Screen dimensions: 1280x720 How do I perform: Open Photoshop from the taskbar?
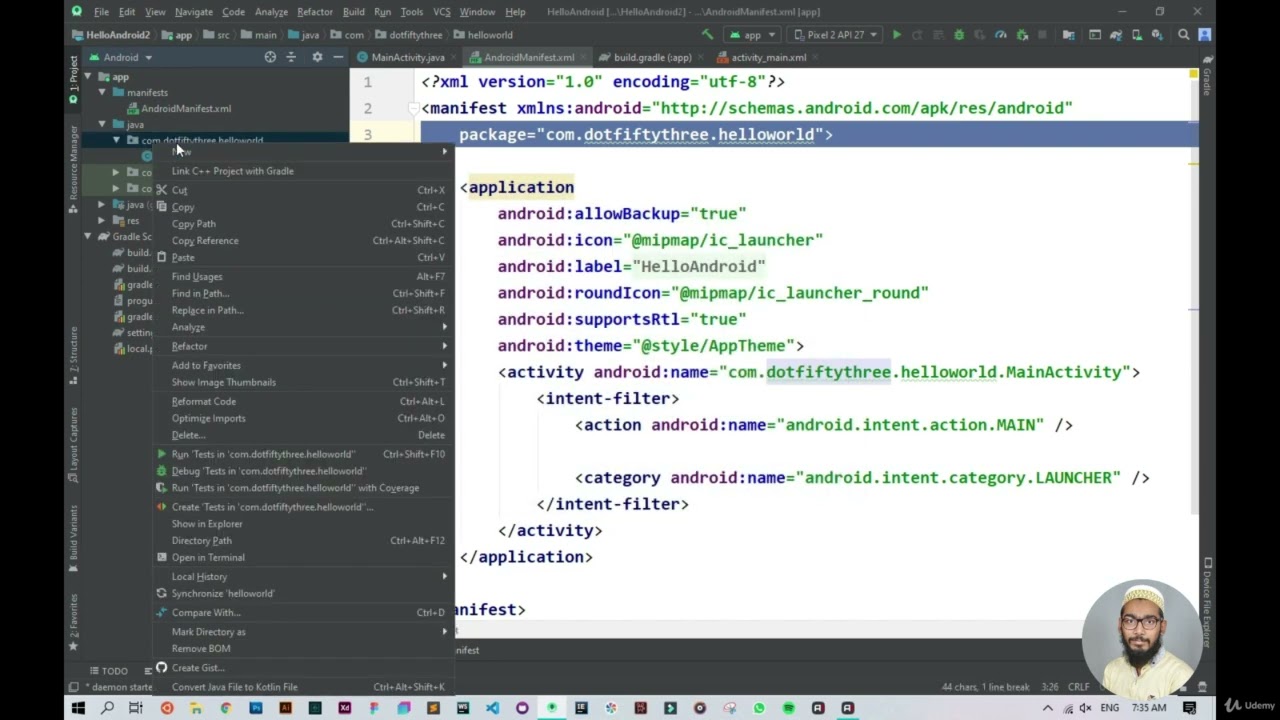(x=256, y=708)
